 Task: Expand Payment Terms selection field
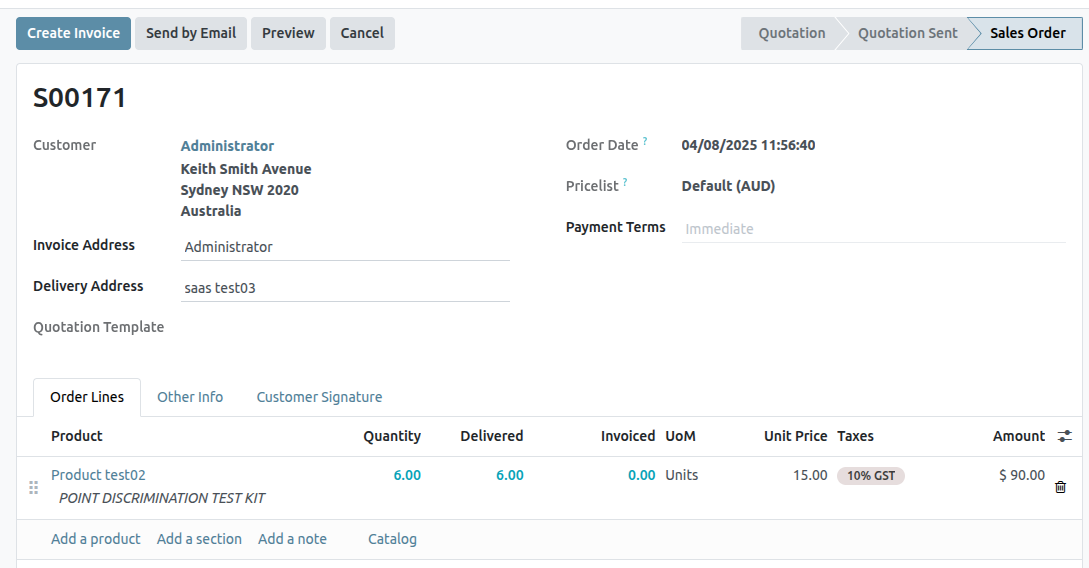[873, 229]
